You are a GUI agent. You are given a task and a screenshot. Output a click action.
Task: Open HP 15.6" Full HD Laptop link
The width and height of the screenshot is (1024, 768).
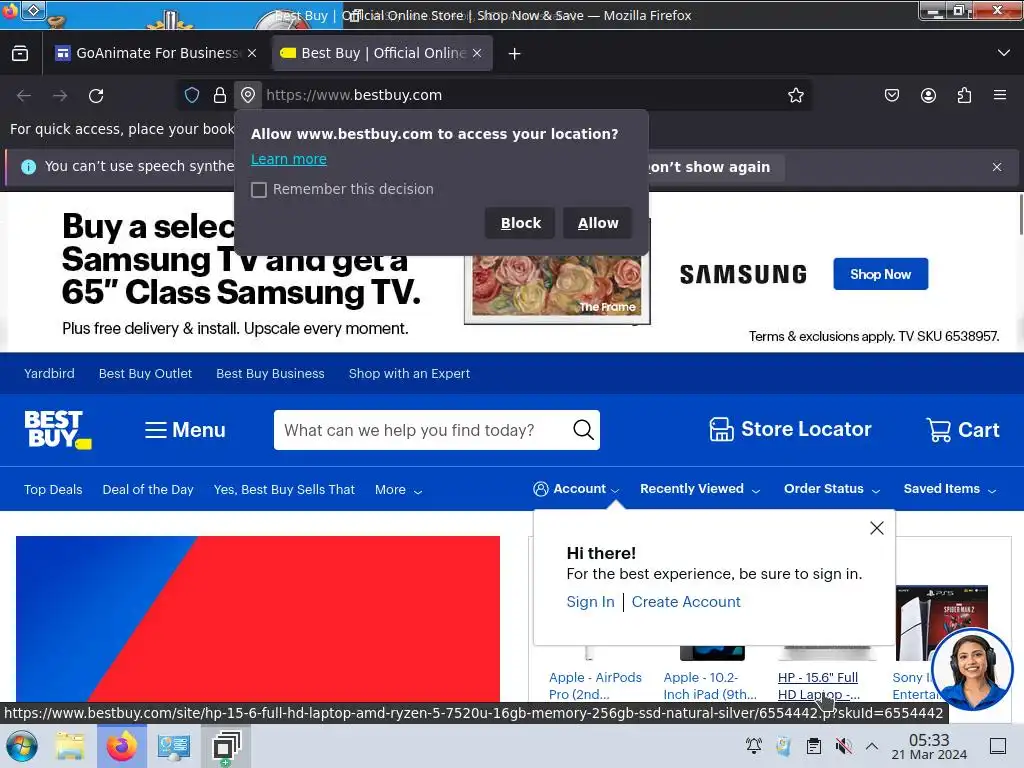point(819,685)
